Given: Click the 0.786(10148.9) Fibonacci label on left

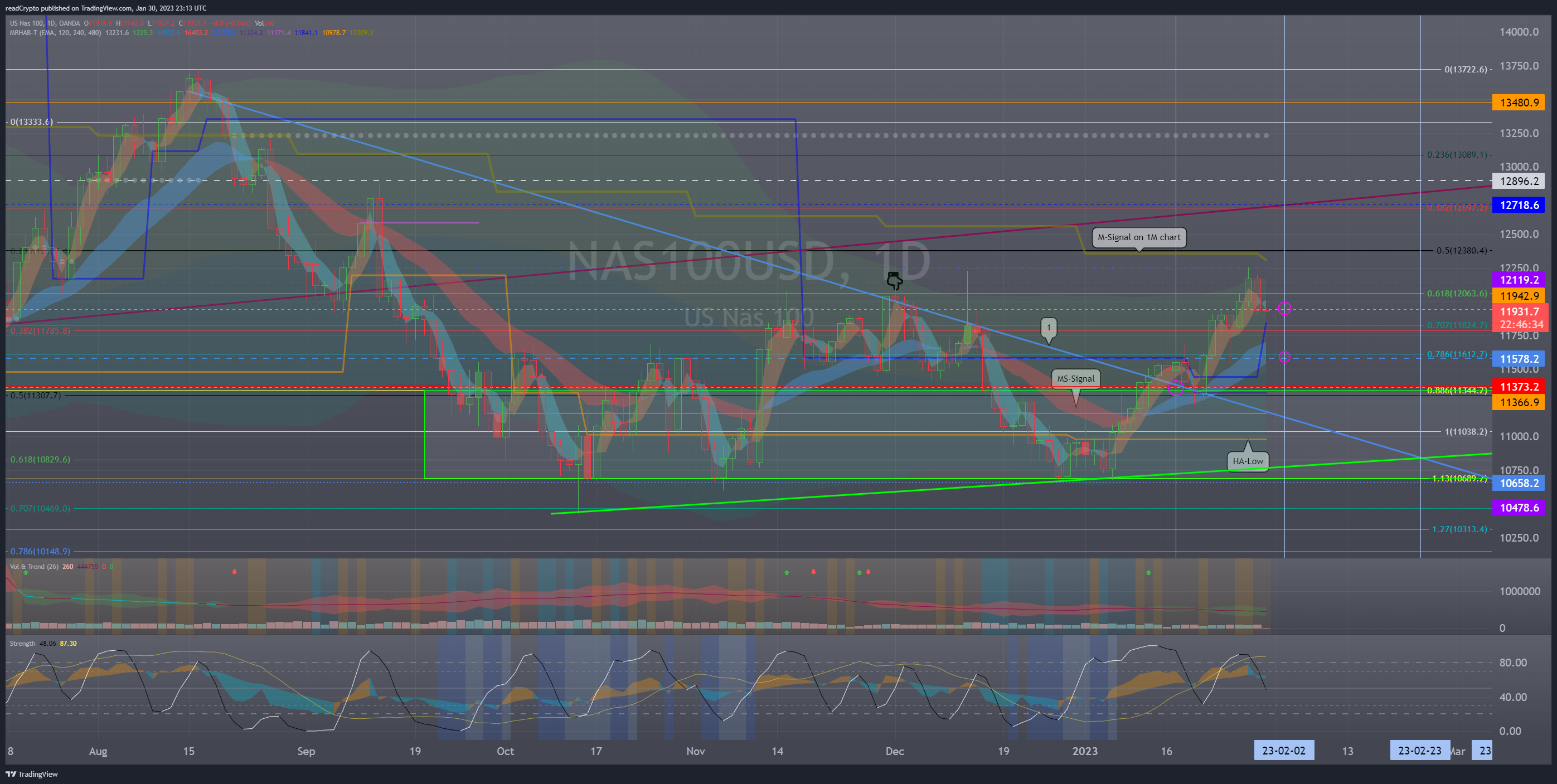Looking at the screenshot, I should pos(40,552).
